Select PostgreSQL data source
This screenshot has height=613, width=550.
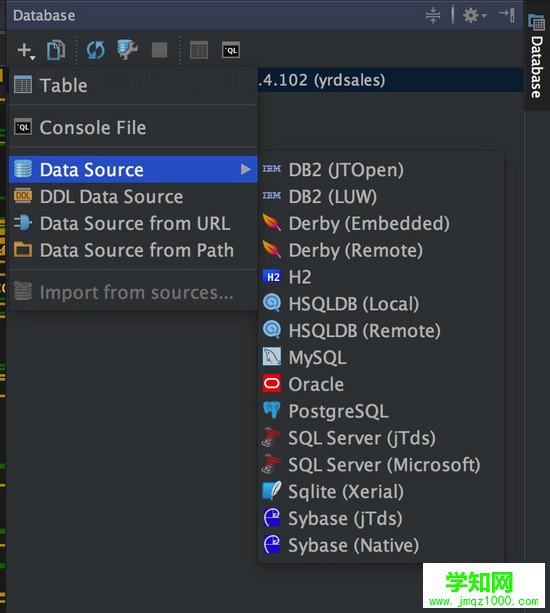[x=381, y=411]
